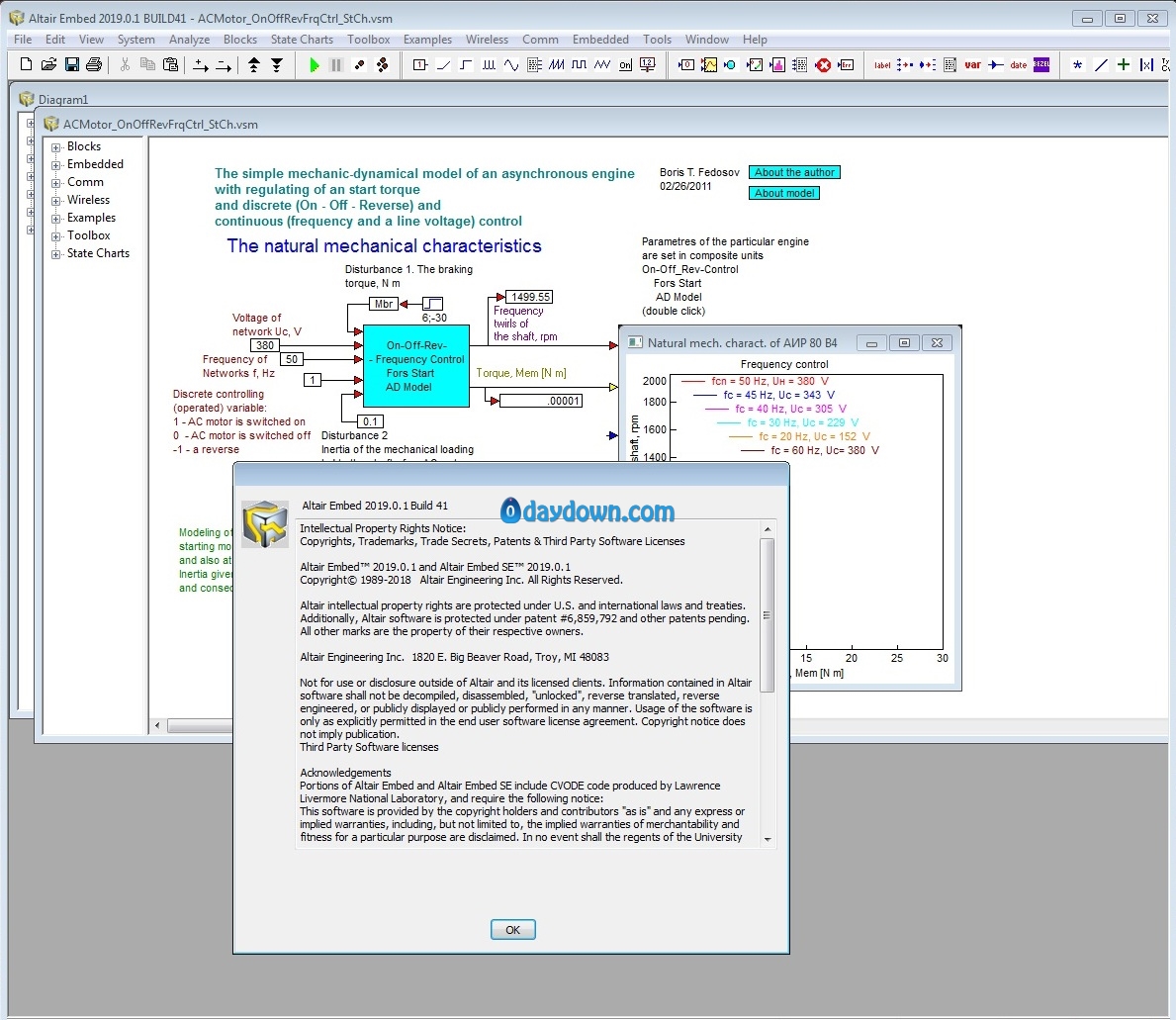The height and width of the screenshot is (1020, 1176).
Task: Click the On button block icon
Action: point(625,65)
